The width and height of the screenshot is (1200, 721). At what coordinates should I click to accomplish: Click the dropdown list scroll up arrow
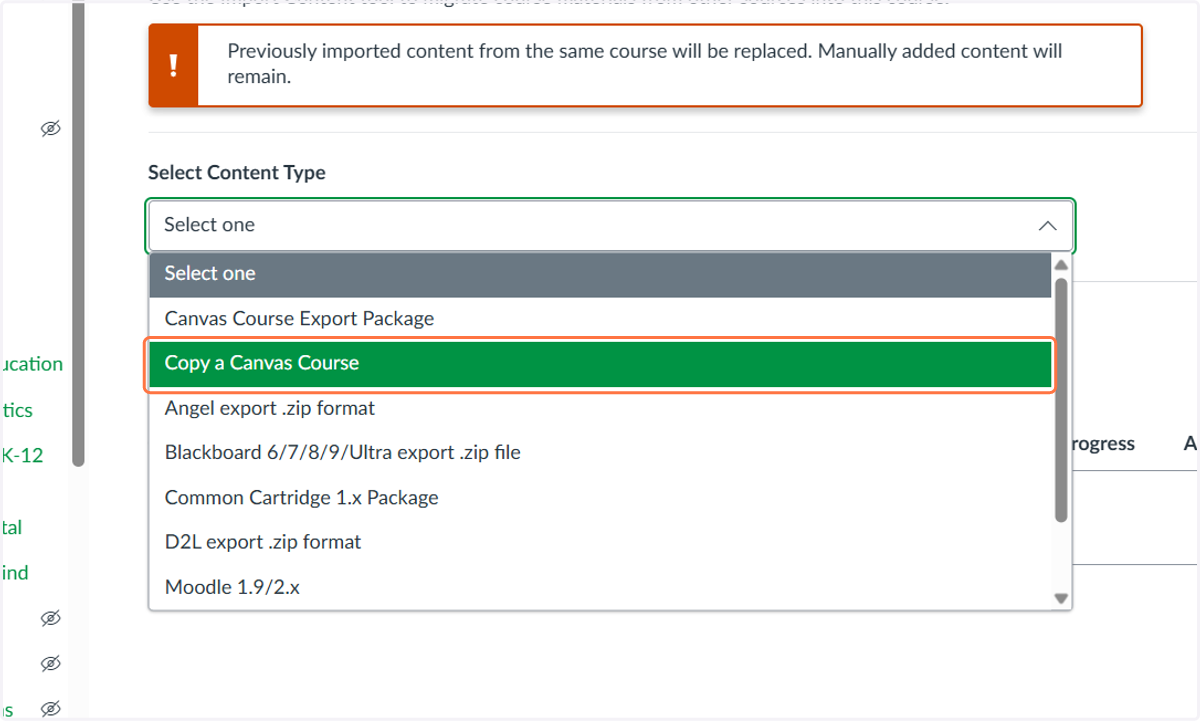click(x=1061, y=265)
